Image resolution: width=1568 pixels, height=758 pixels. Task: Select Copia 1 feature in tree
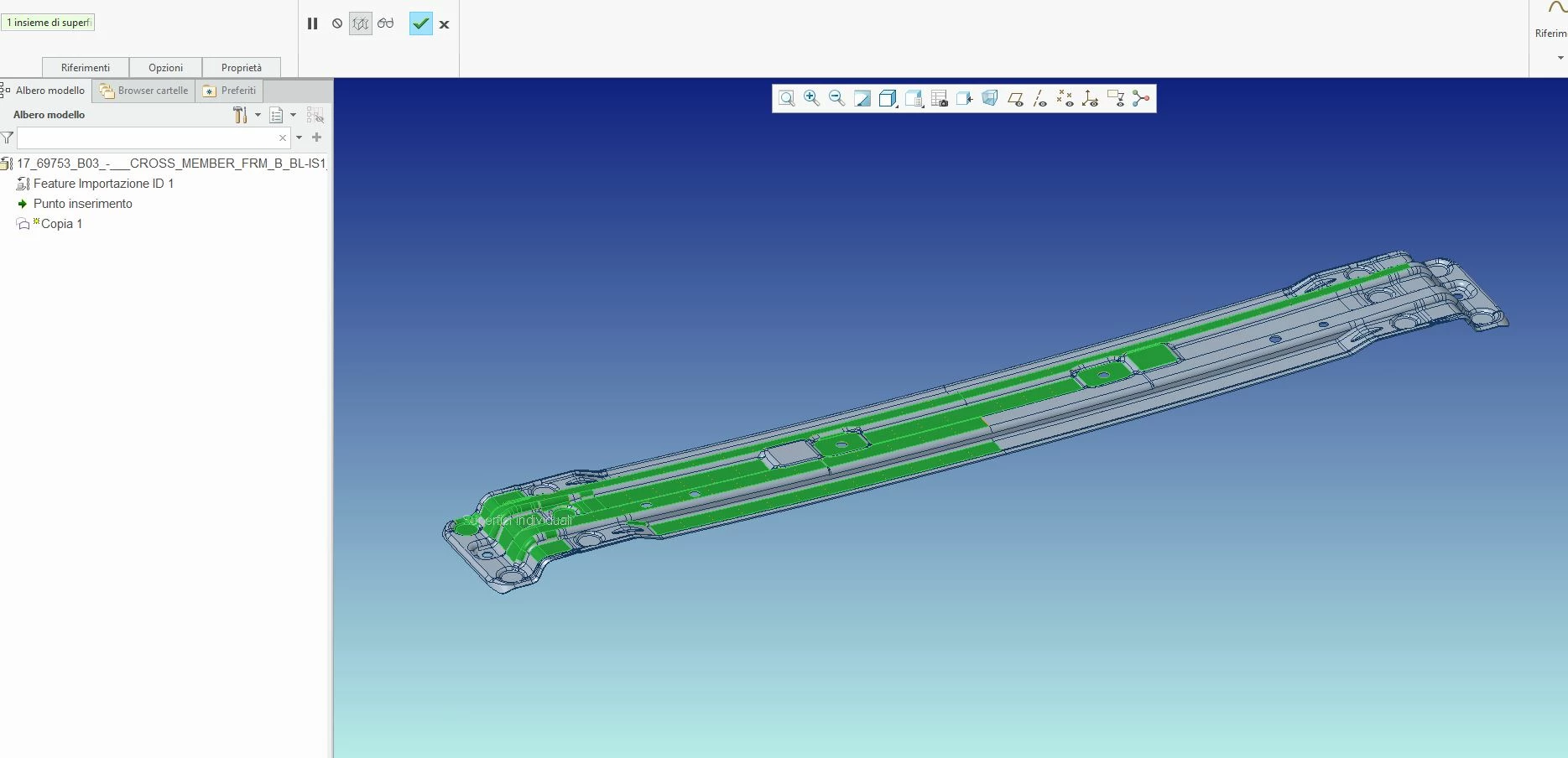click(x=49, y=224)
